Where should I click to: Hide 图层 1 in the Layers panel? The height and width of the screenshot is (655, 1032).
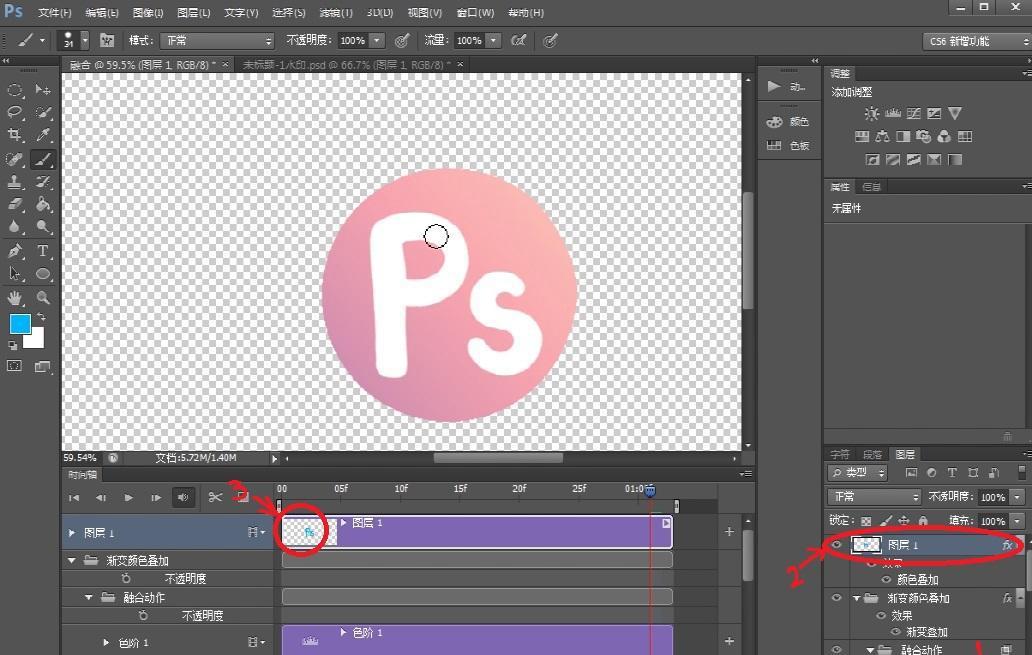click(x=837, y=544)
